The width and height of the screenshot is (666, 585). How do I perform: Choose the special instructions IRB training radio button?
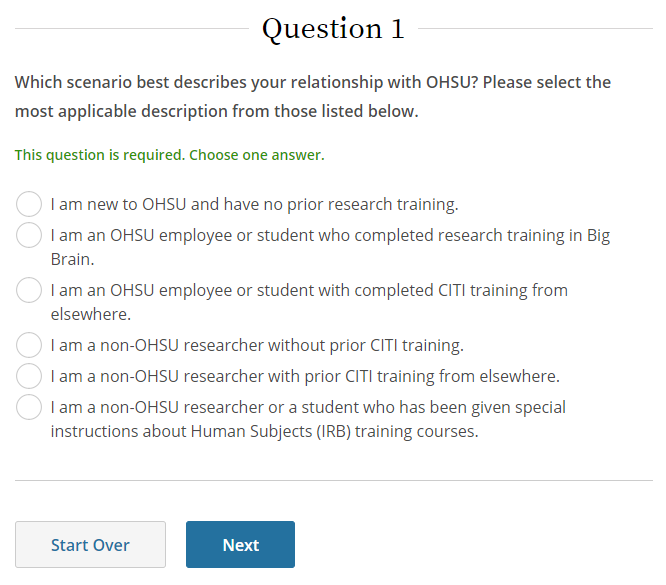pyautogui.click(x=29, y=408)
